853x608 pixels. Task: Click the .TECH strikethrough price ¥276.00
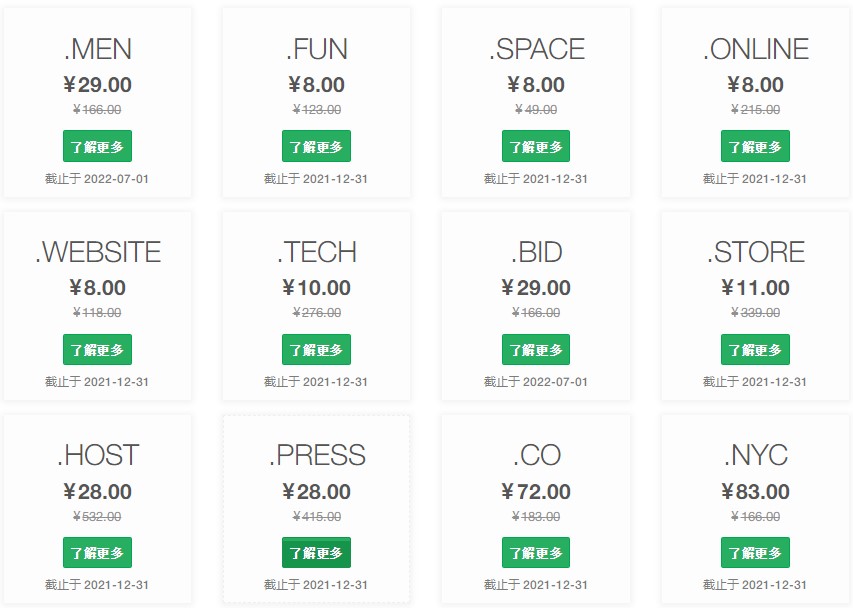316,313
